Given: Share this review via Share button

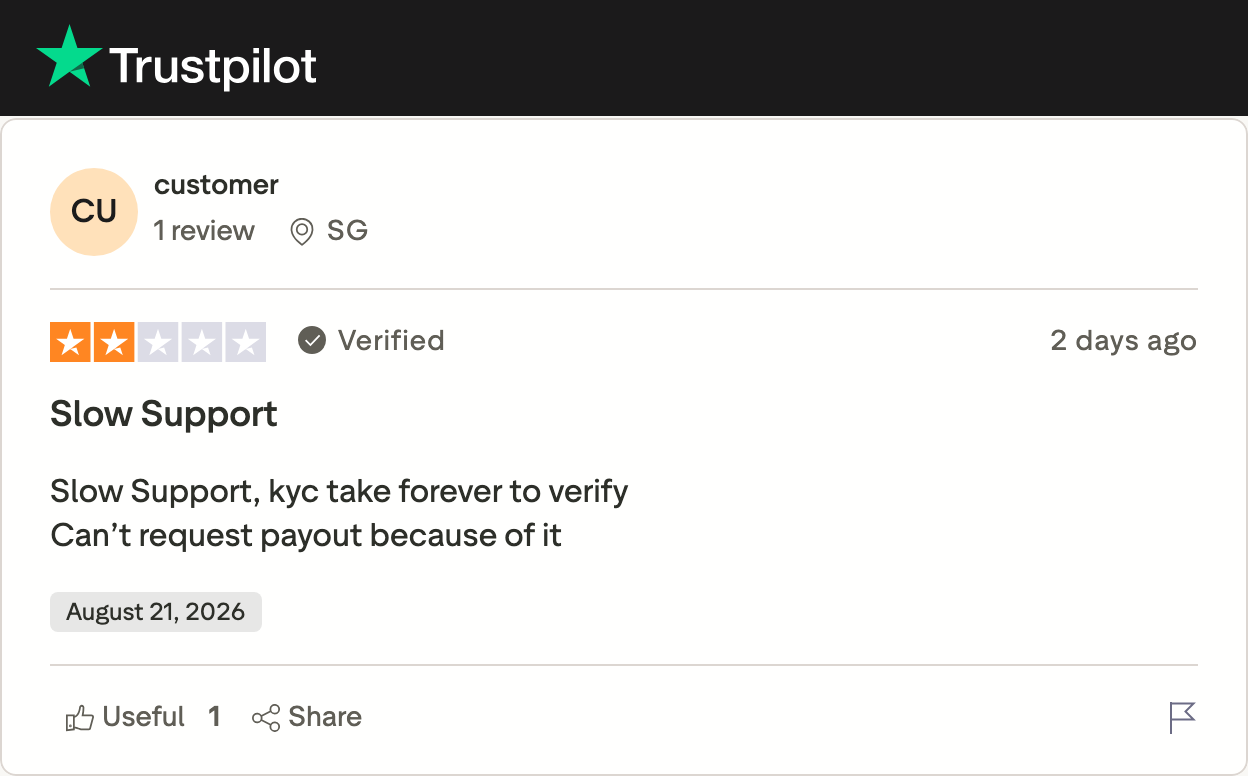Looking at the screenshot, I should 307,717.
